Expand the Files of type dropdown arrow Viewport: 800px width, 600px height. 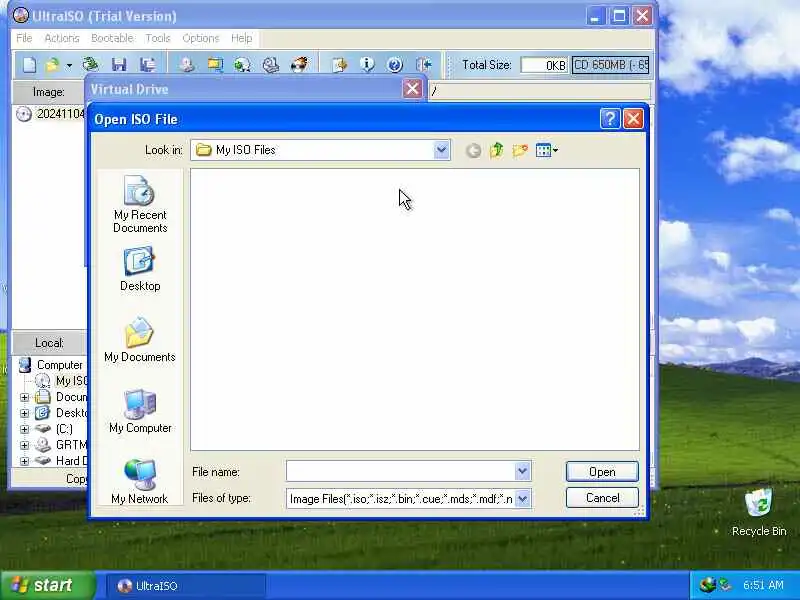(522, 498)
